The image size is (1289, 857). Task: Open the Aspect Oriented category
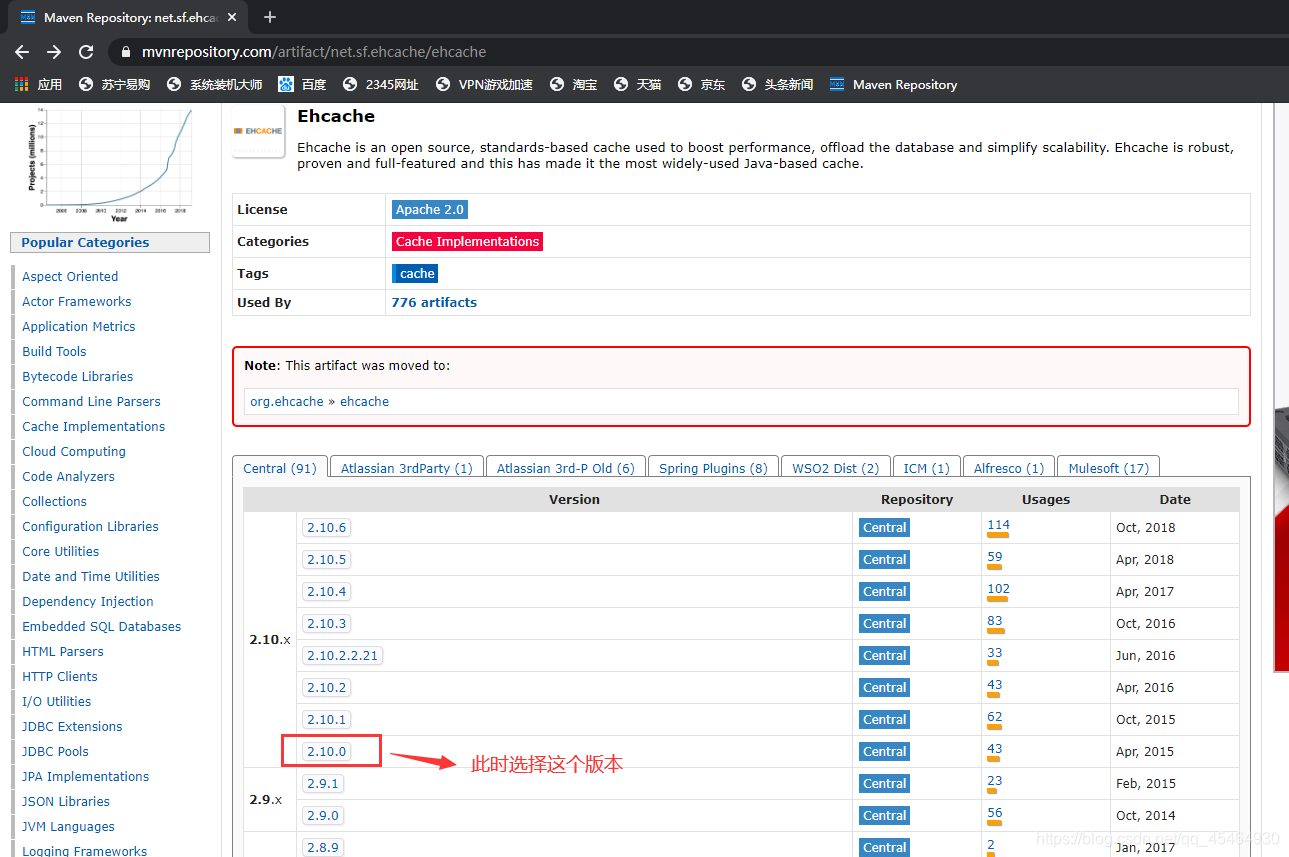click(x=70, y=276)
